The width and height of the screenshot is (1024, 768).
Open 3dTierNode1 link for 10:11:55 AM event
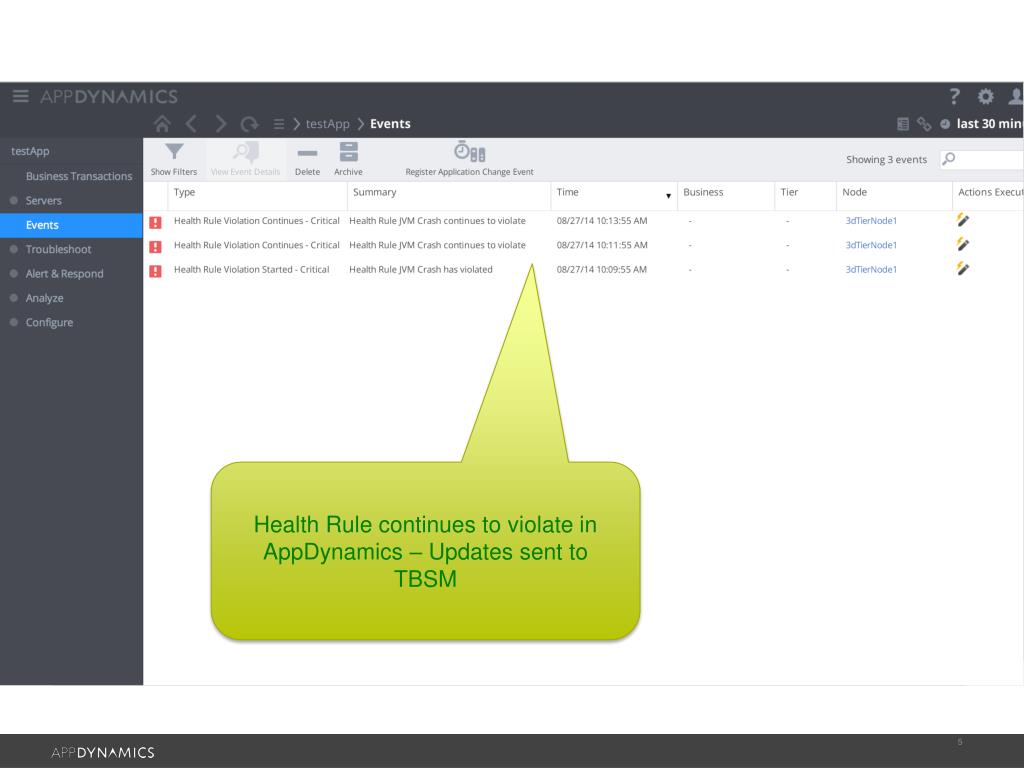tap(871, 245)
